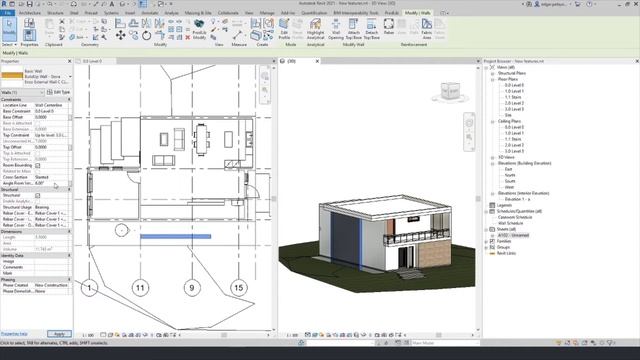640x360 pixels.
Task: Click Highlight Analytical tool
Action: click(315, 29)
